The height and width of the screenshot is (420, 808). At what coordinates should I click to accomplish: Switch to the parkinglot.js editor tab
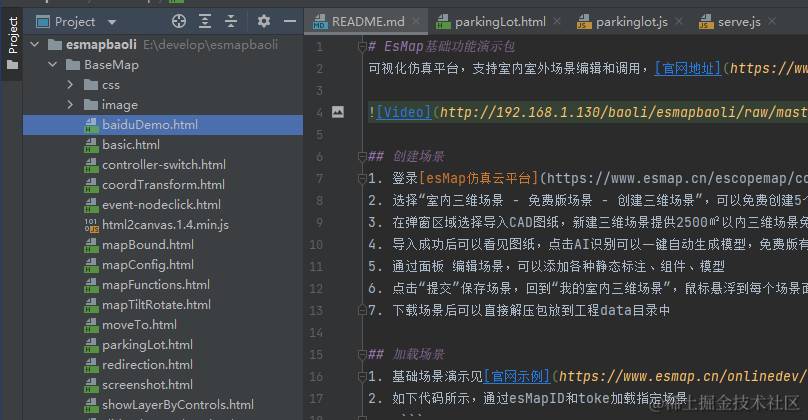(x=632, y=22)
